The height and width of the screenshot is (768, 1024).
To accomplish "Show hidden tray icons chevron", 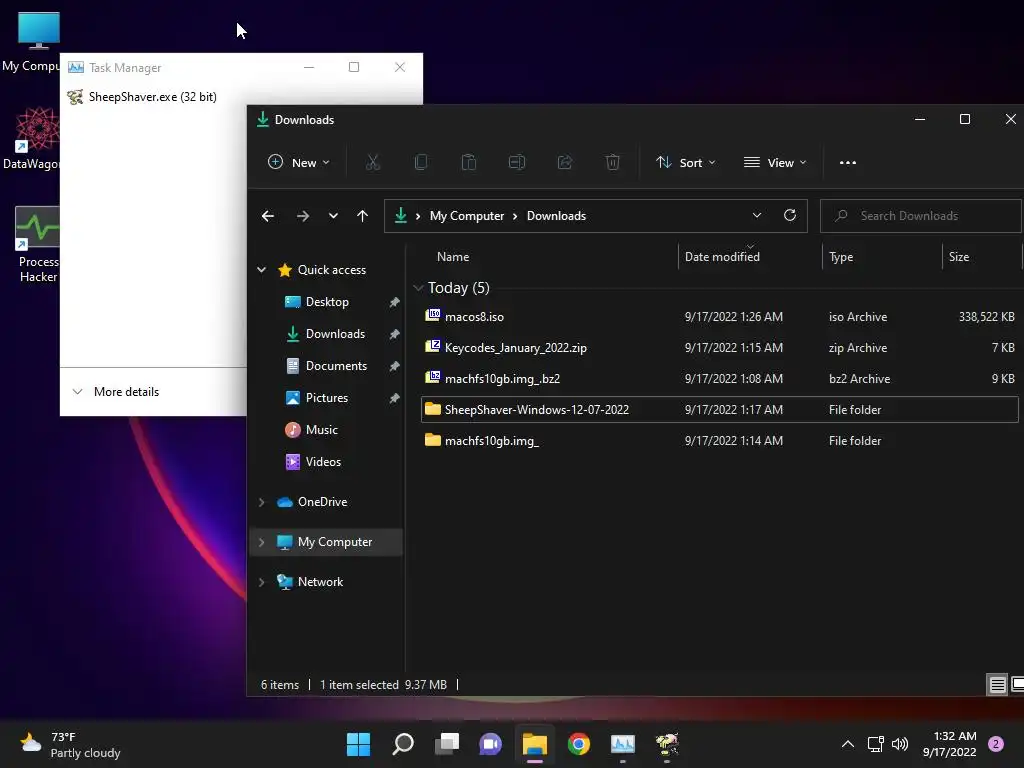I will [x=848, y=744].
